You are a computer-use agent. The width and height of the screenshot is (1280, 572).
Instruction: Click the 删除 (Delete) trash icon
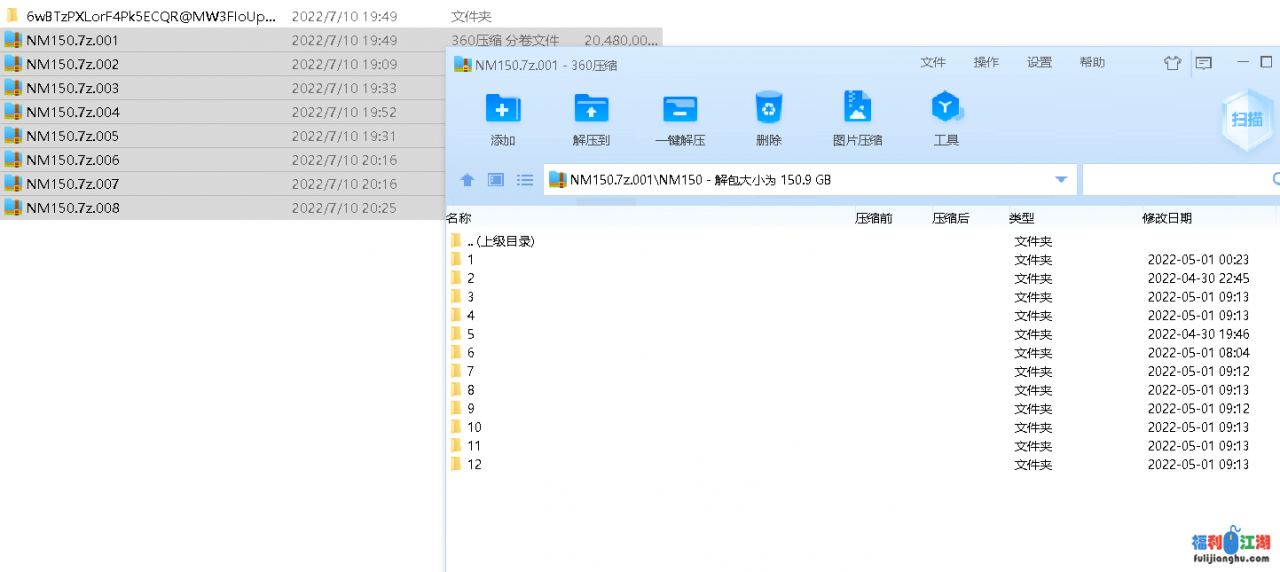tap(768, 110)
